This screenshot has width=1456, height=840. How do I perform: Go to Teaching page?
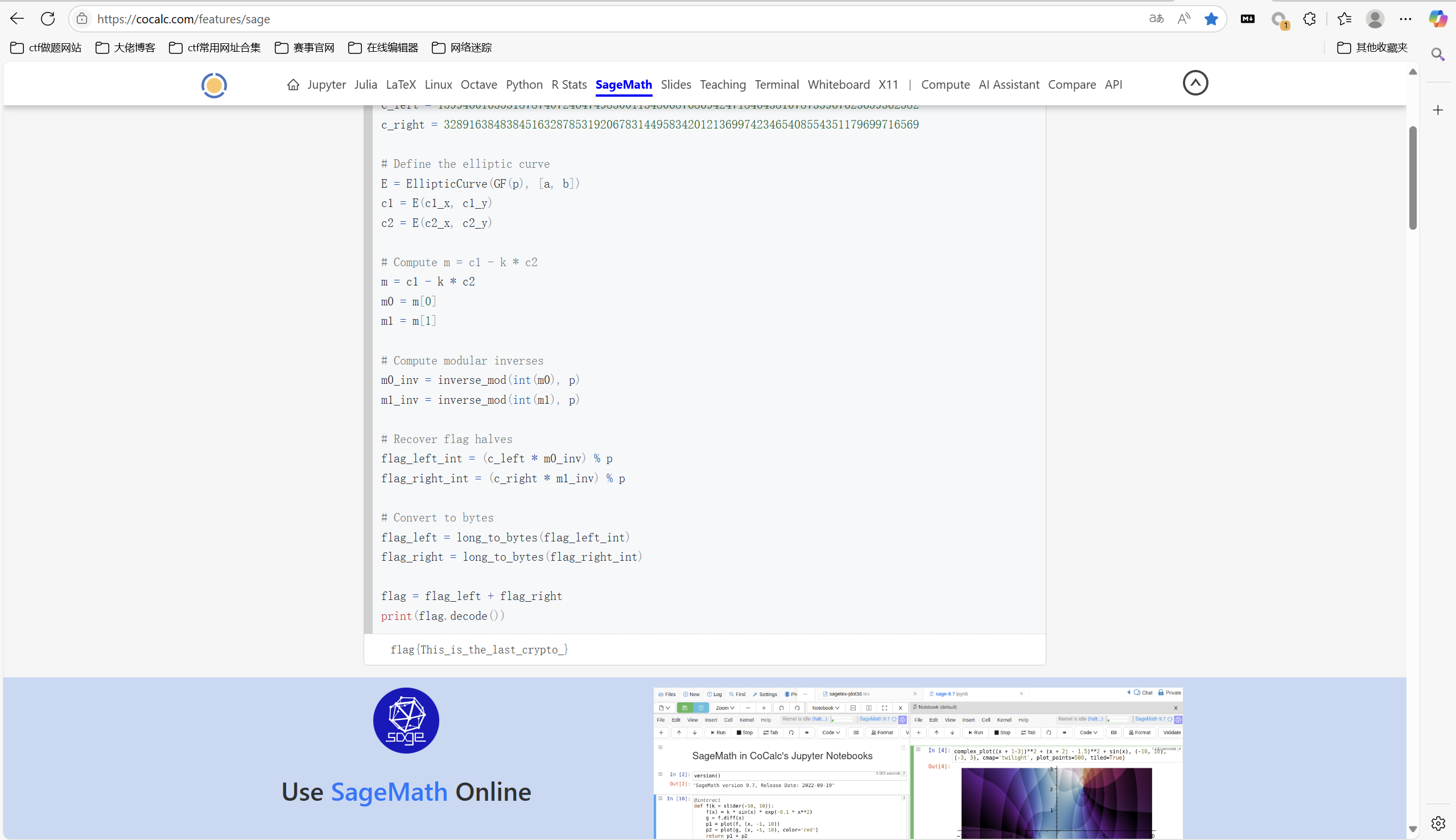coord(723,85)
